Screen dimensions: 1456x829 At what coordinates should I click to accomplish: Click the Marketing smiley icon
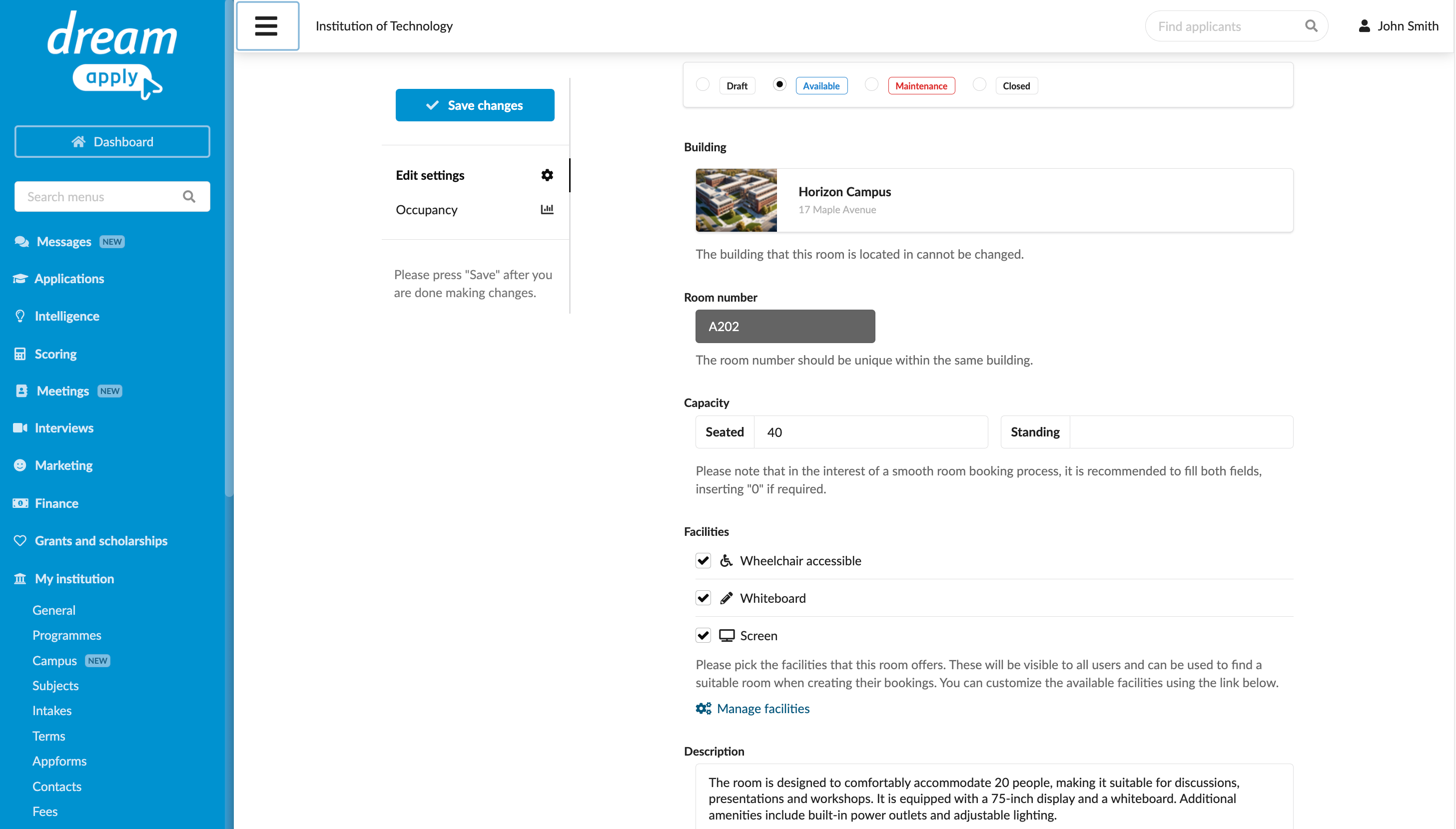(20, 466)
